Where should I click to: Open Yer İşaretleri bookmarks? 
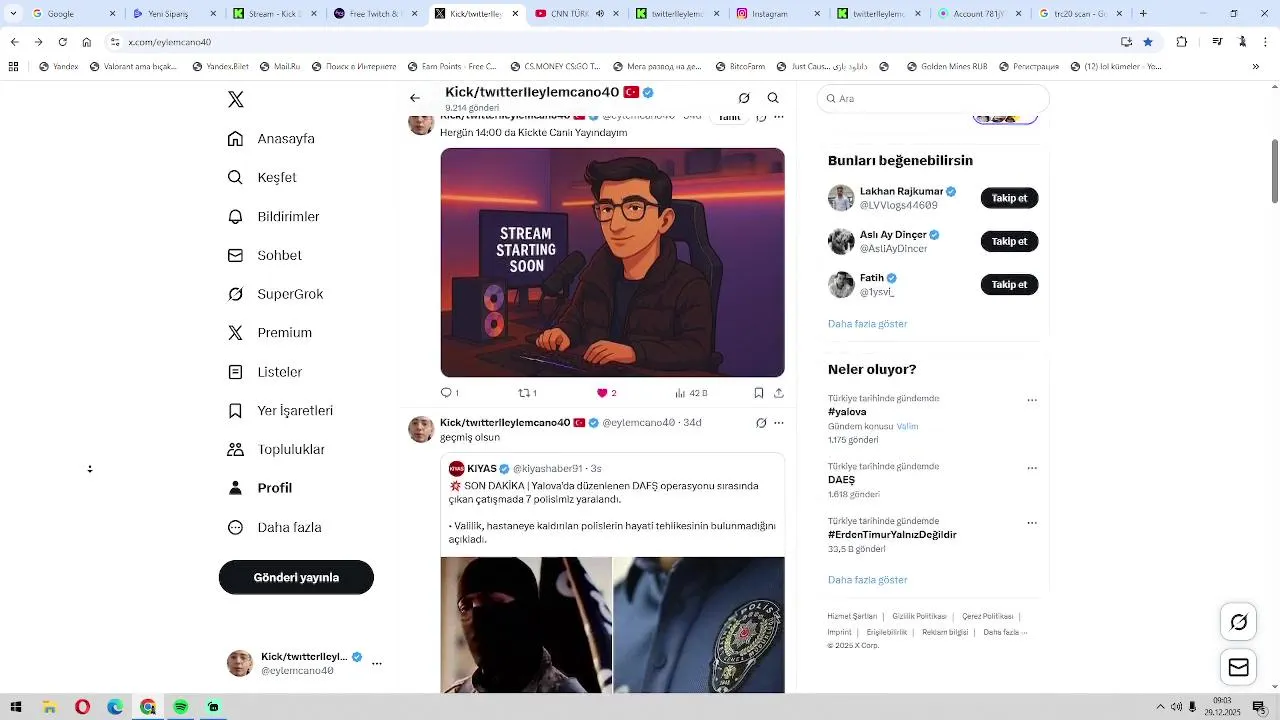[280, 411]
